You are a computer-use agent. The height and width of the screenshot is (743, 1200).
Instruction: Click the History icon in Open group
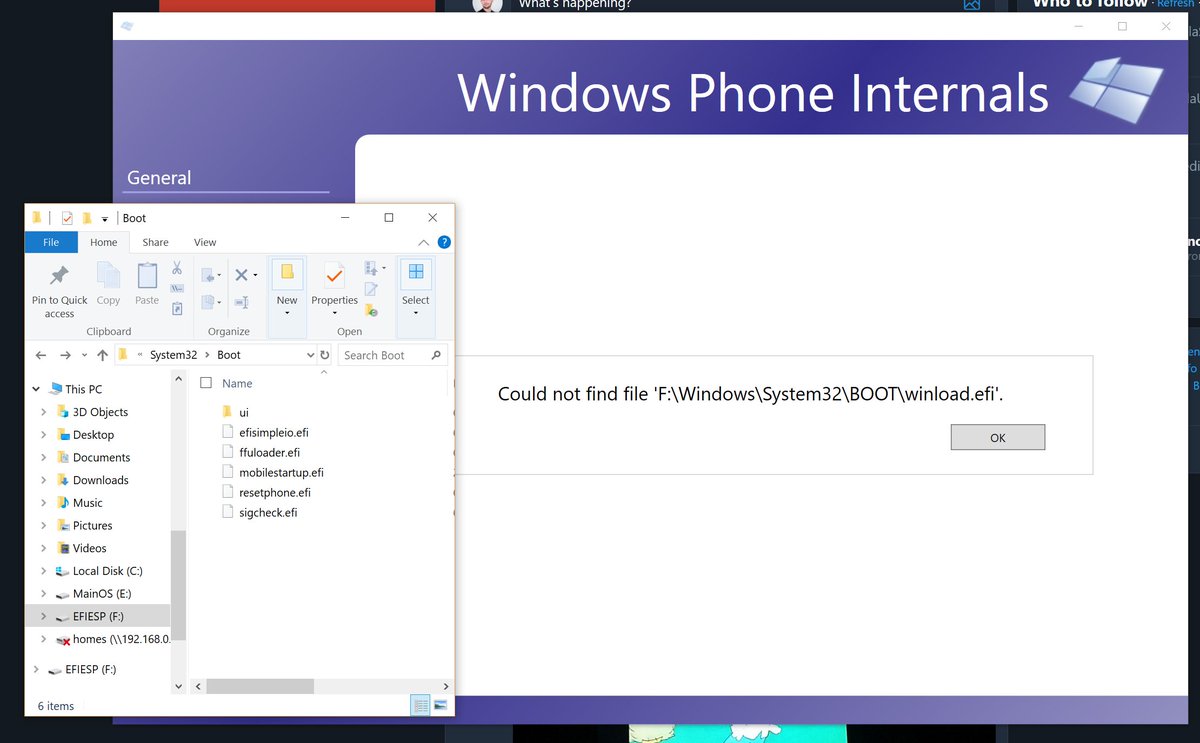coord(371,309)
